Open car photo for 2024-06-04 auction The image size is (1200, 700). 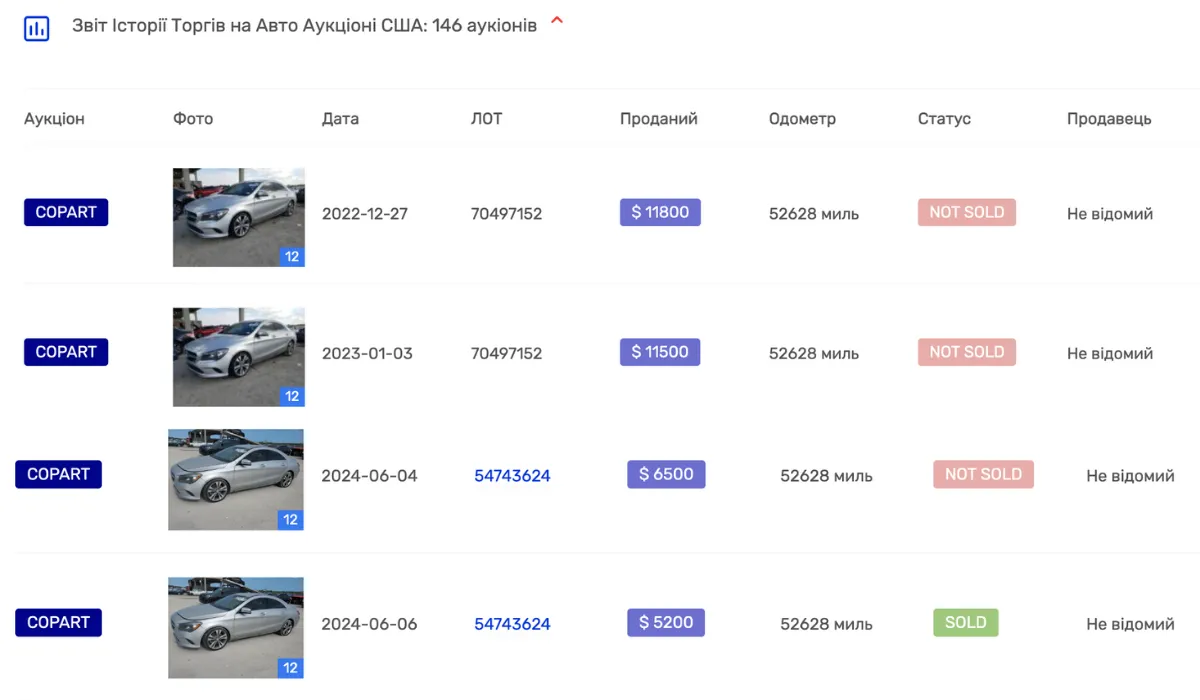coord(235,480)
